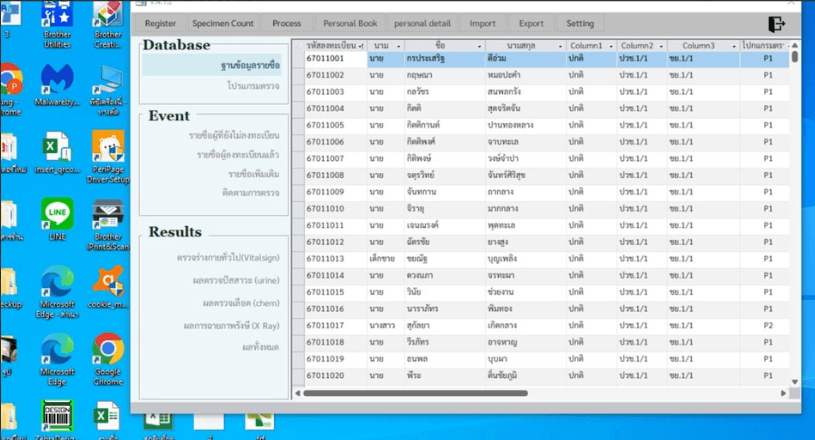The height and width of the screenshot is (440, 815).
Task: Open the Register menu
Action: (160, 23)
